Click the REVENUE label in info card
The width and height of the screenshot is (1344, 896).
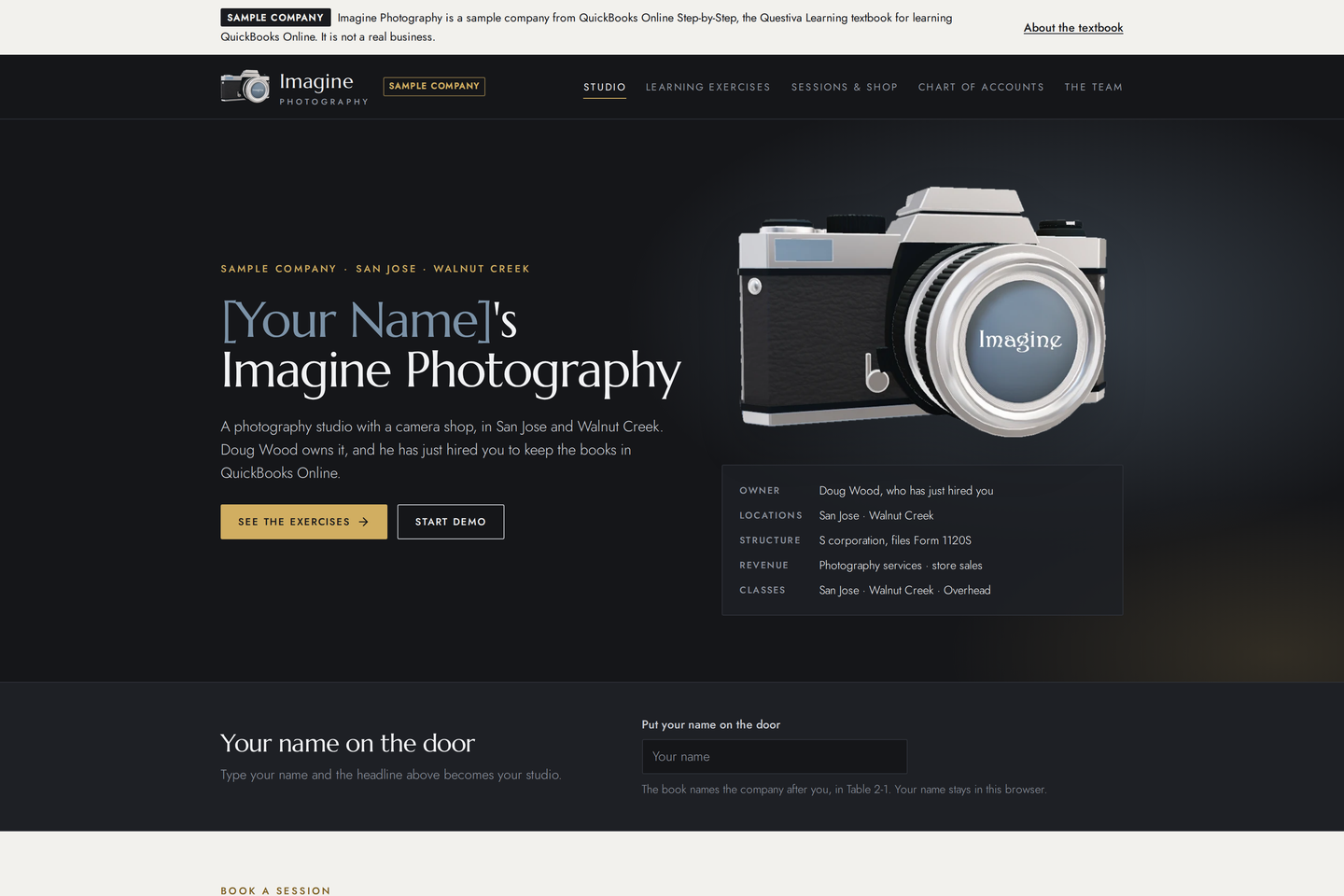click(764, 566)
